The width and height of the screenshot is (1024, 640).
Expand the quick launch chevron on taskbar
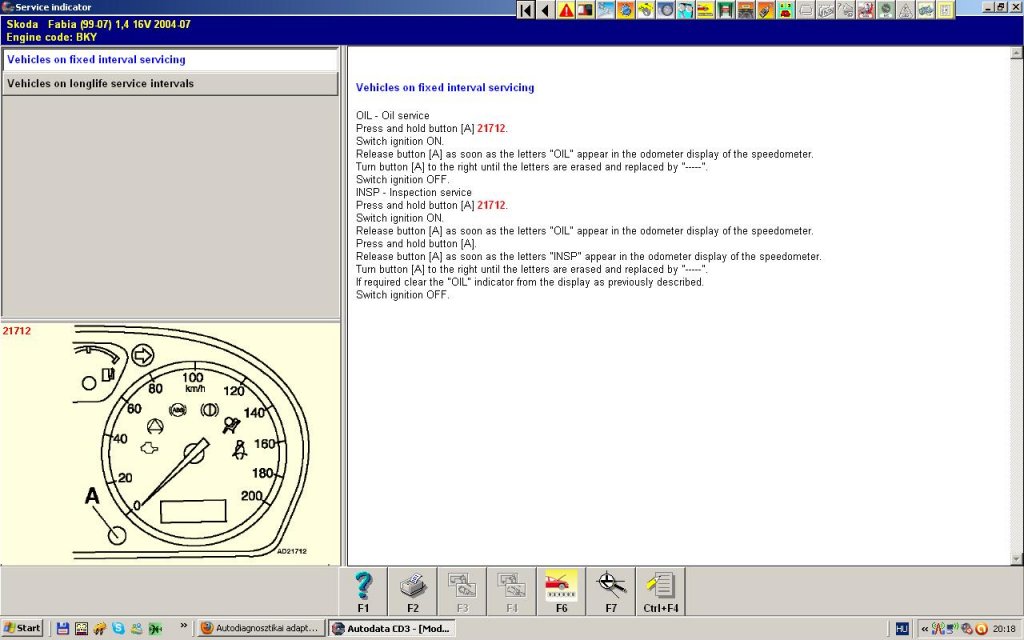point(184,626)
